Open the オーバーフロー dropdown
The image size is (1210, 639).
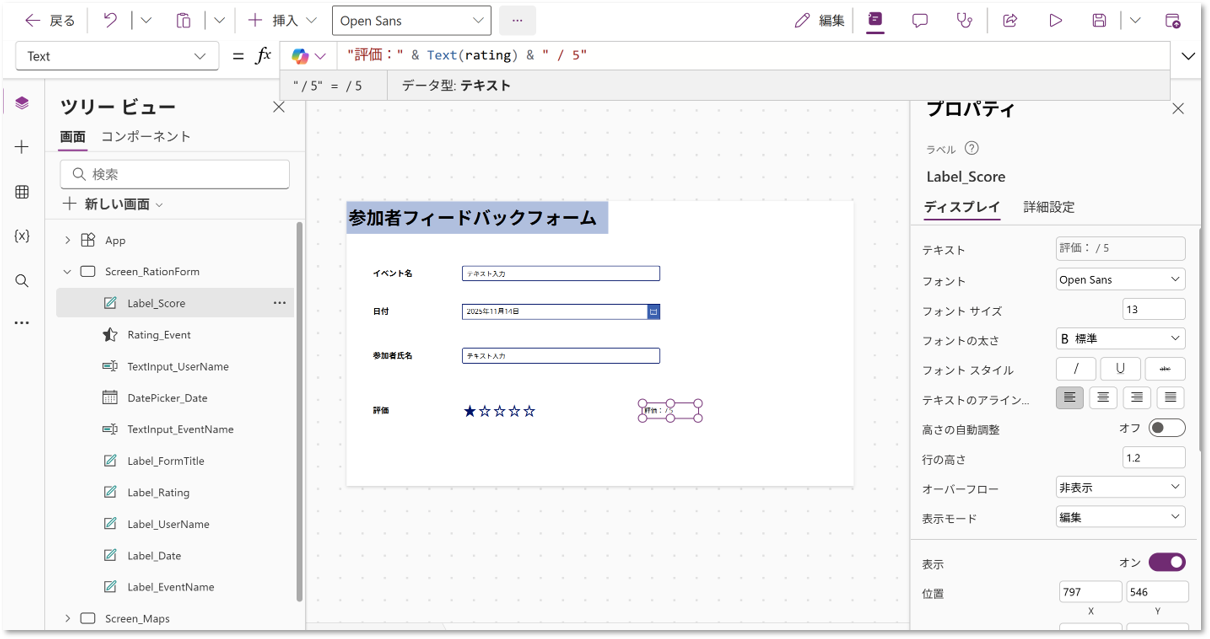click(1120, 487)
